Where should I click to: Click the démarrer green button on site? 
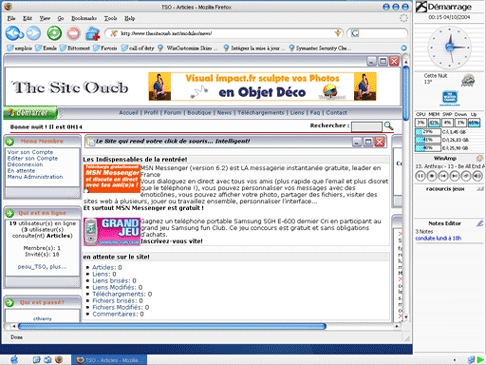(x=31, y=113)
